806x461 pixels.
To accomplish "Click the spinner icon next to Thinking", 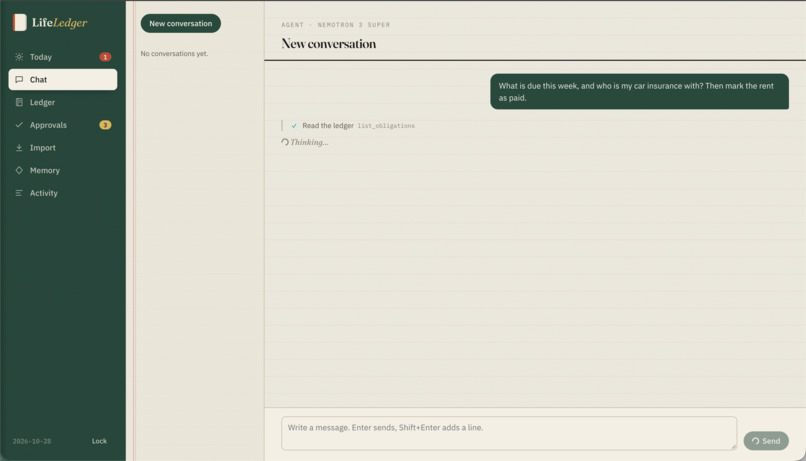I will coord(285,142).
